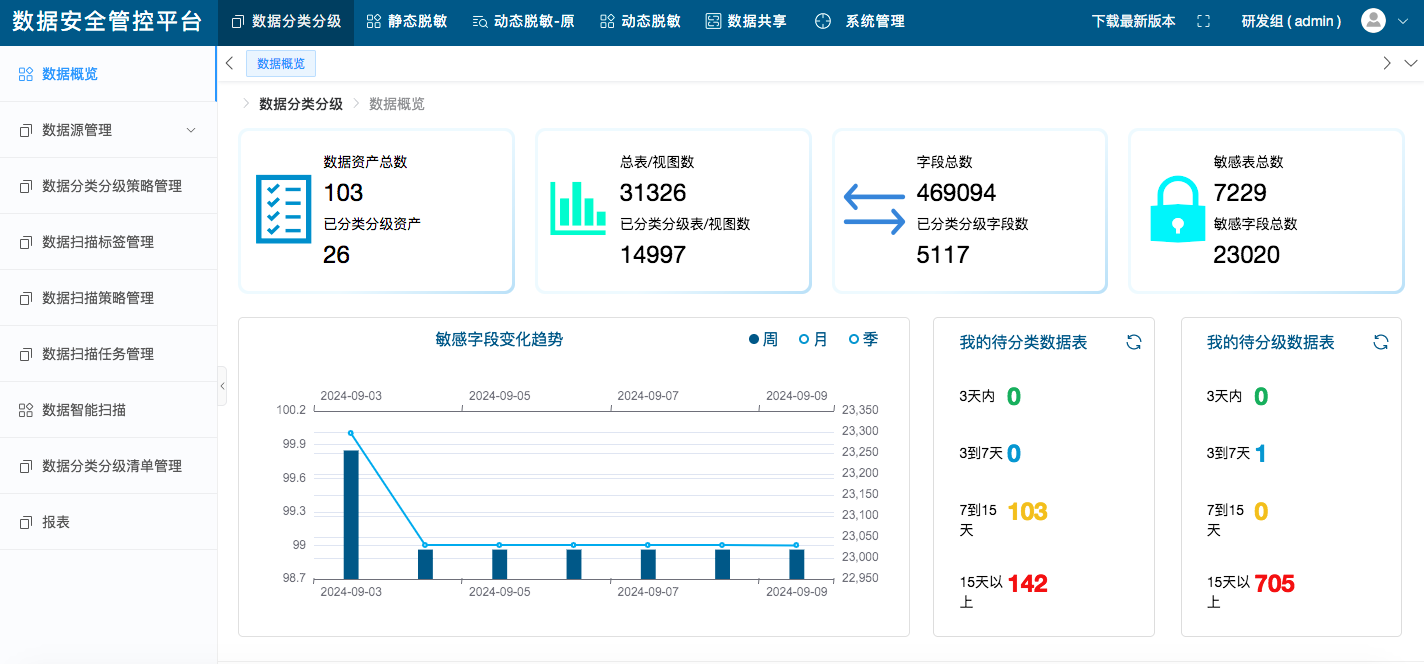Image resolution: width=1424 pixels, height=664 pixels.
Task: Select the 周 trend option
Action: 763,340
